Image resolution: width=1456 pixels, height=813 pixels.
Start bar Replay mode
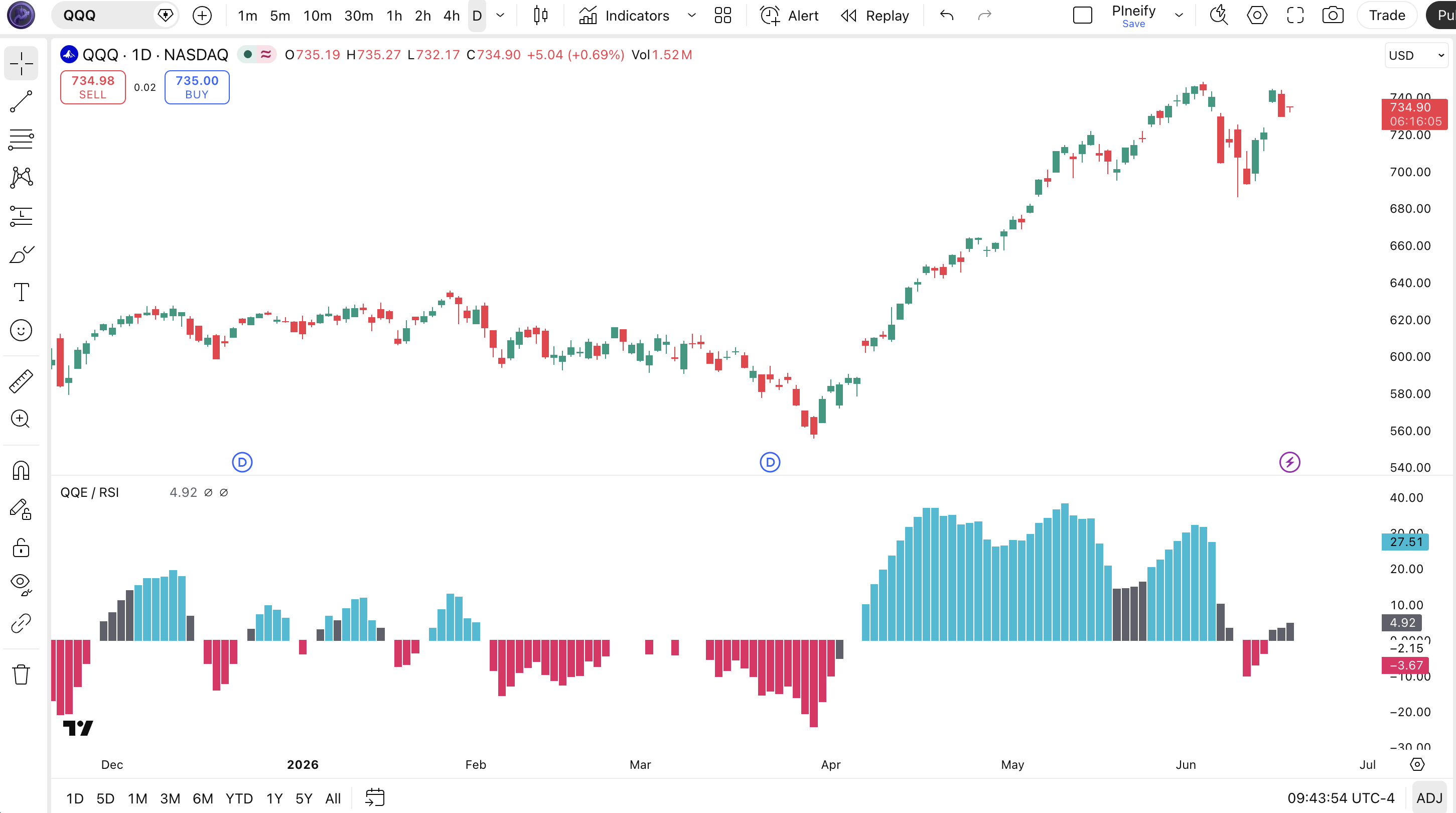875,15
